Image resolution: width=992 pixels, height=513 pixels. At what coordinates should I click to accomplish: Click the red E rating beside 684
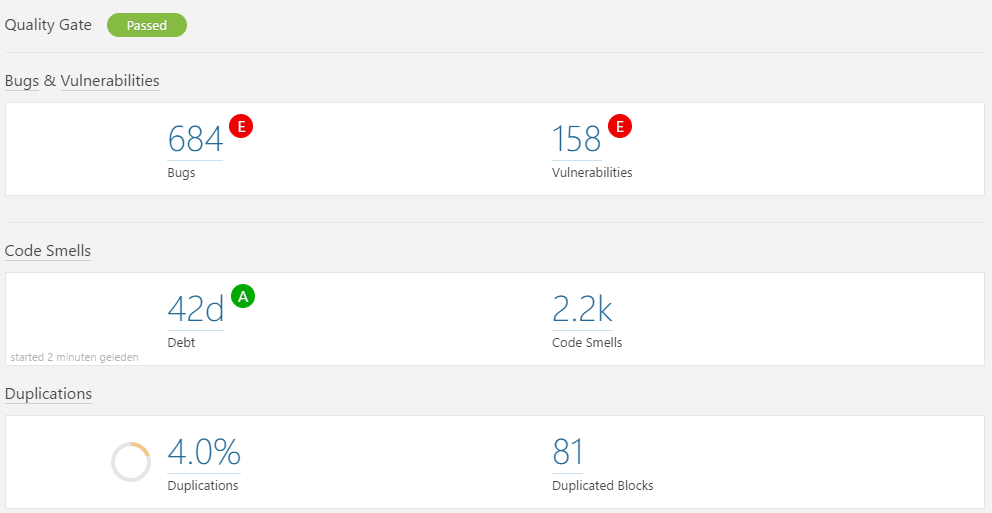pos(241,126)
